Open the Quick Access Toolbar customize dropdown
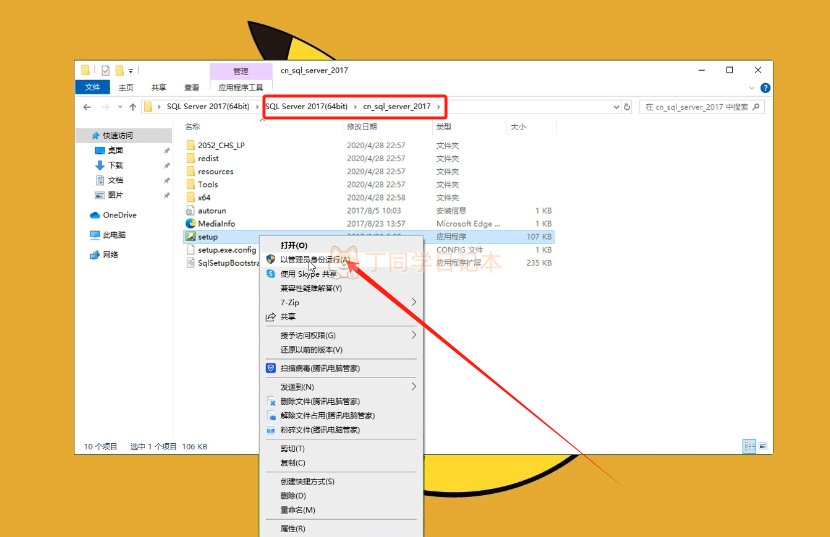Screen dimensions: 830x537 131,70
